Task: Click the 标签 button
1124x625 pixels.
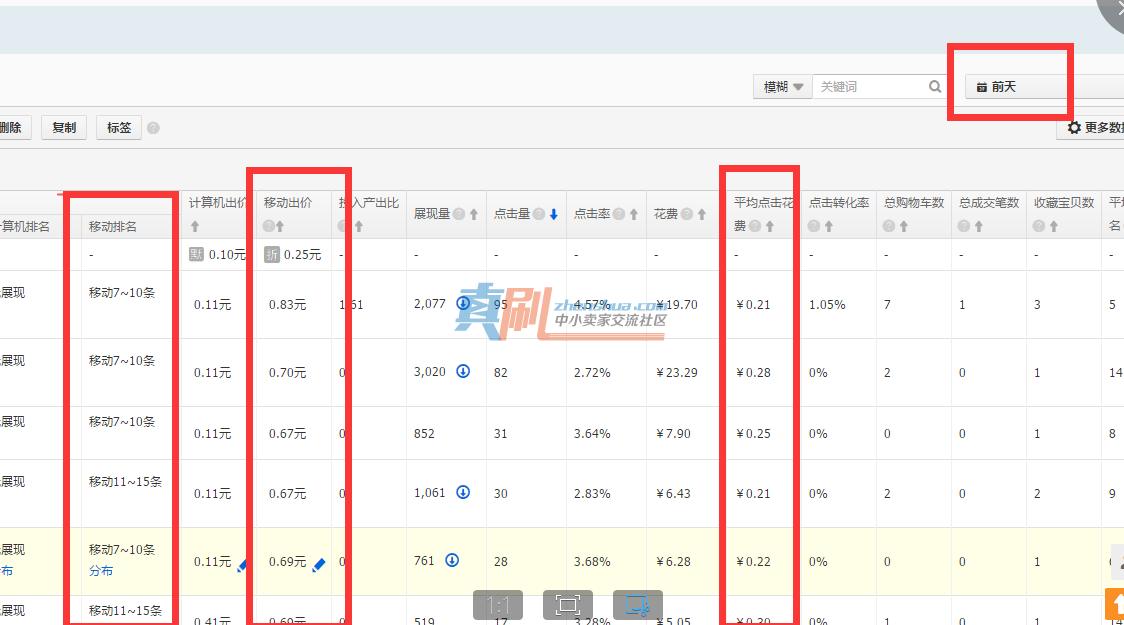Action: [x=119, y=128]
